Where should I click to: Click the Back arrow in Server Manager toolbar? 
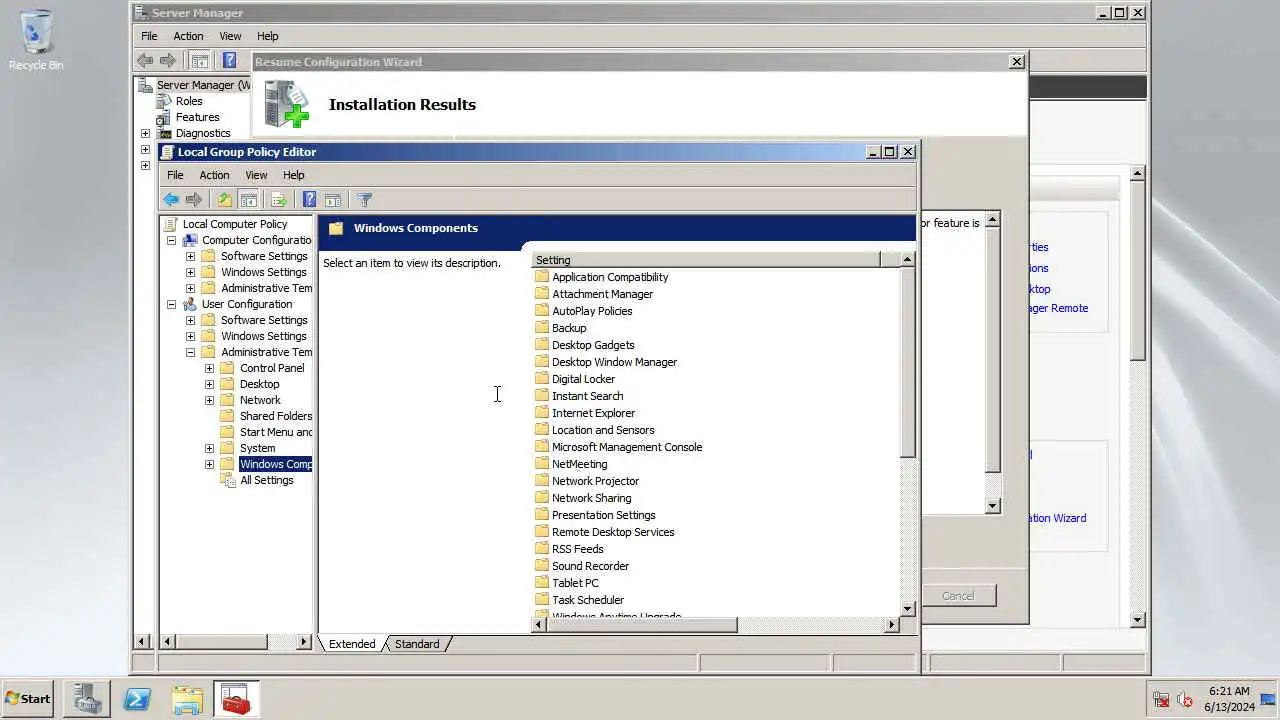pos(146,61)
